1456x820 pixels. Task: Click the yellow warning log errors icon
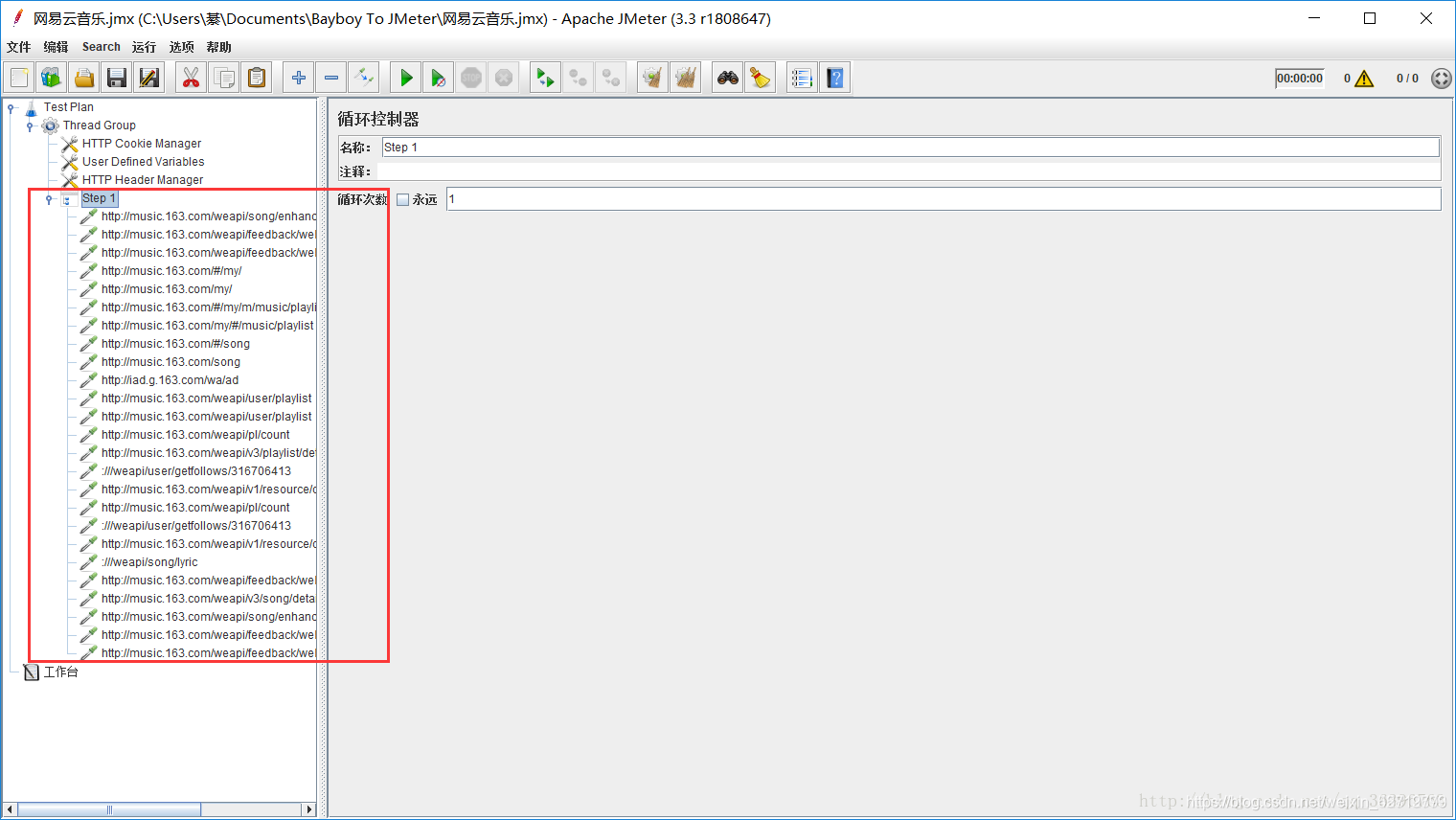(1364, 79)
